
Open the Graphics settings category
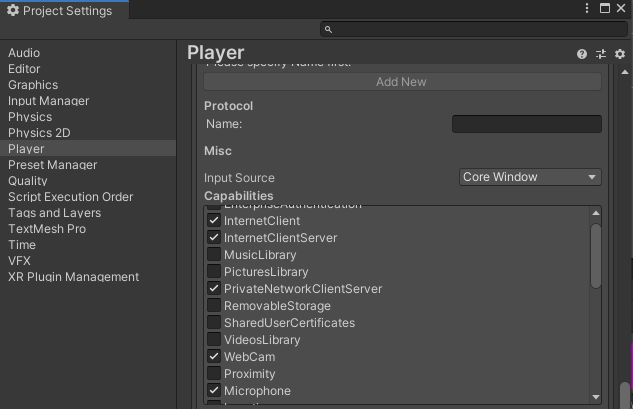point(88,85)
